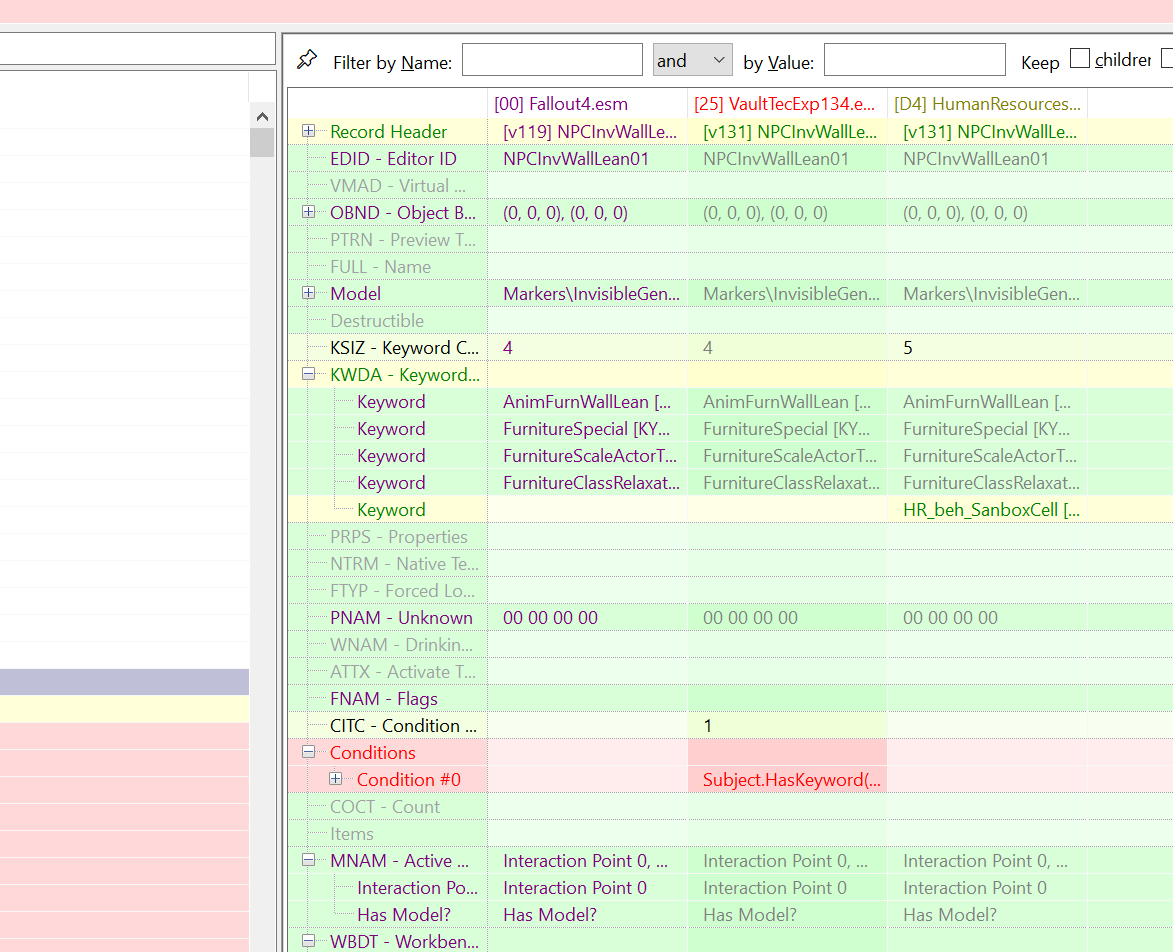The image size is (1173, 952).
Task: Click Interaction Point 0 value in HumanResources column
Action: pyautogui.click(x=974, y=888)
